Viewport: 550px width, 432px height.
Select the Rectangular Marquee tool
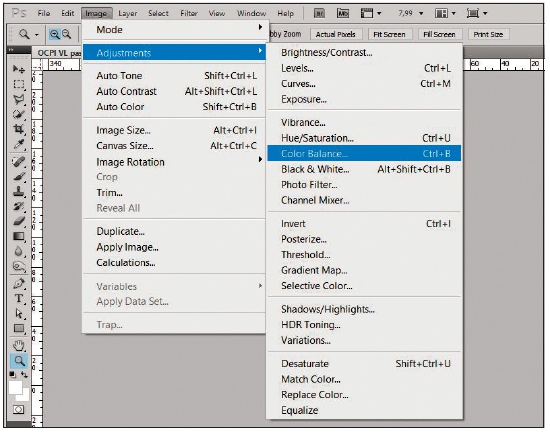point(19,84)
